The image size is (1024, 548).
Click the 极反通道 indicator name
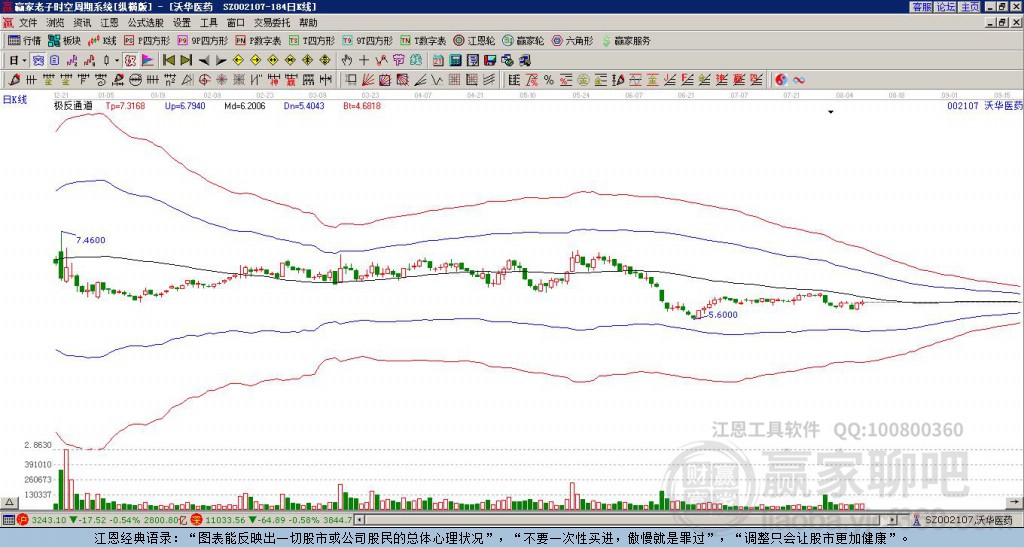(73, 106)
